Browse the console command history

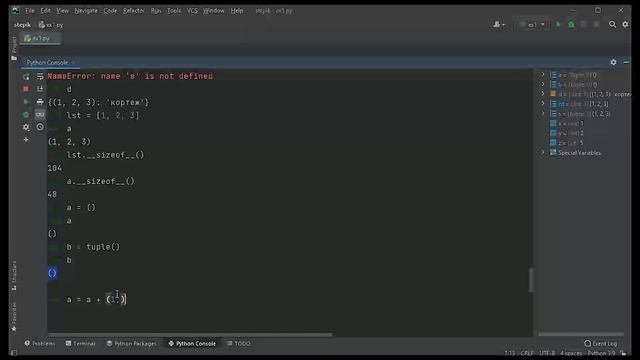(40, 127)
